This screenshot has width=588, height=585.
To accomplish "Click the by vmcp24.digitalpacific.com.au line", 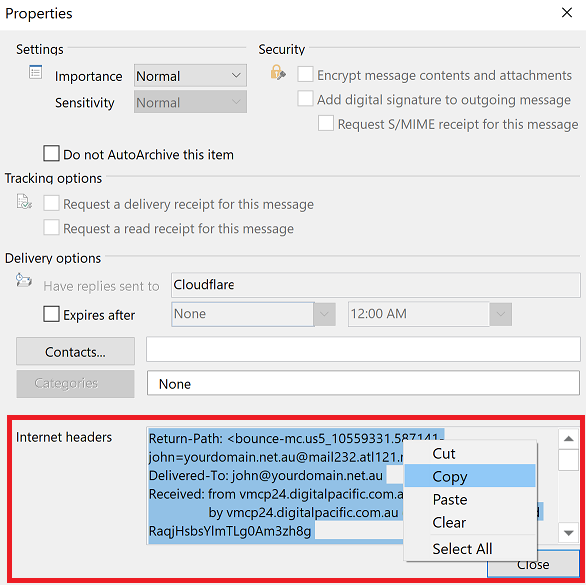I will [303, 512].
